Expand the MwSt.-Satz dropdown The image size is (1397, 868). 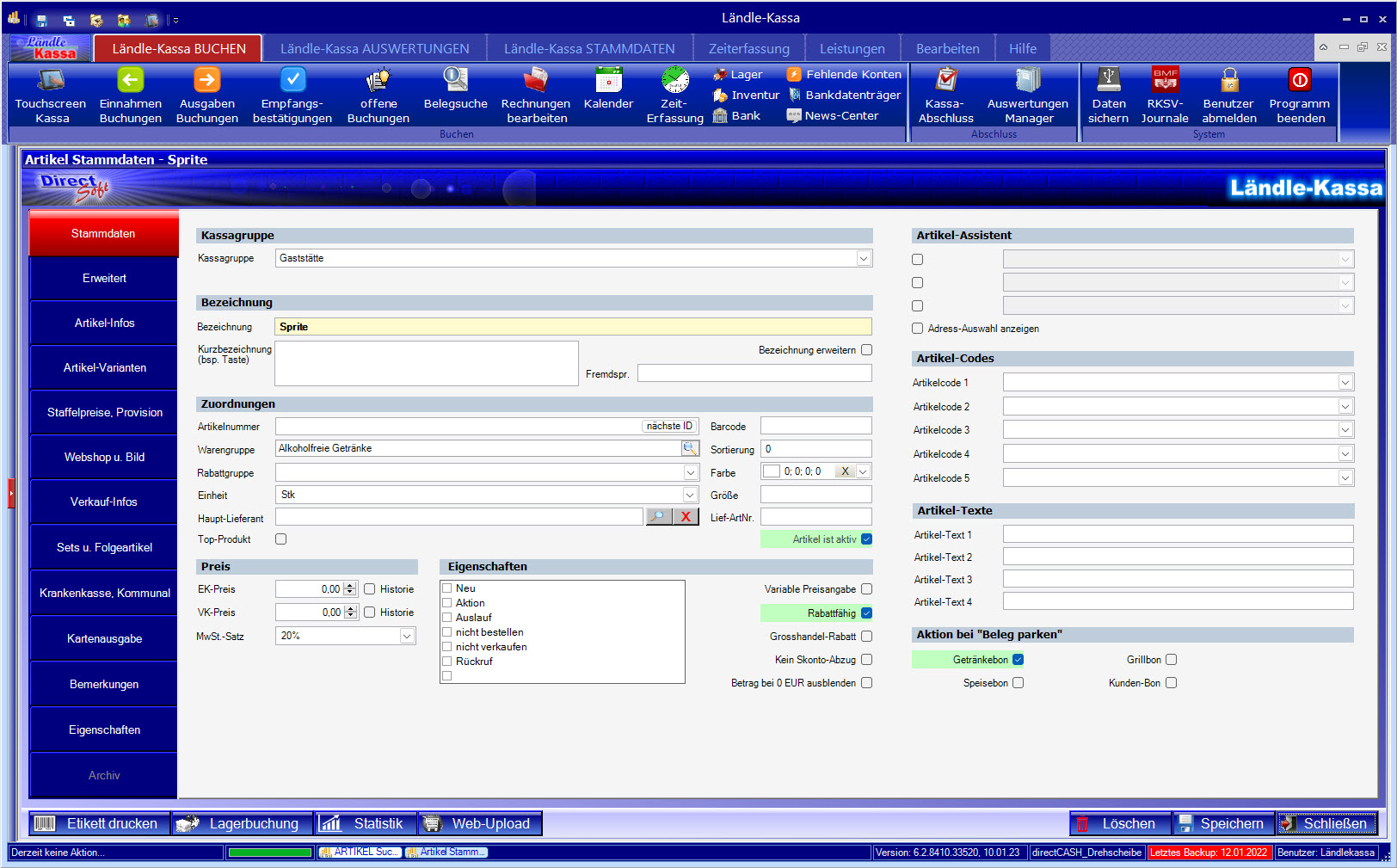point(407,636)
